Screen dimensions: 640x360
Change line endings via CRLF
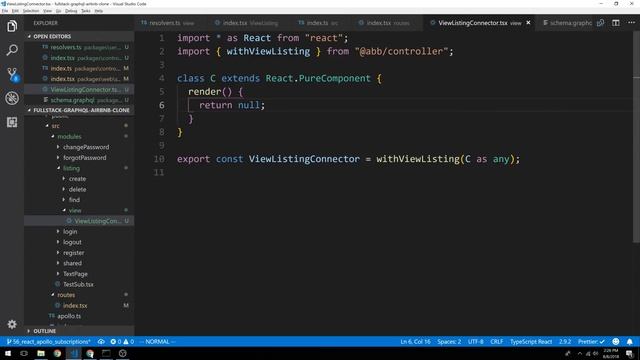pos(496,342)
